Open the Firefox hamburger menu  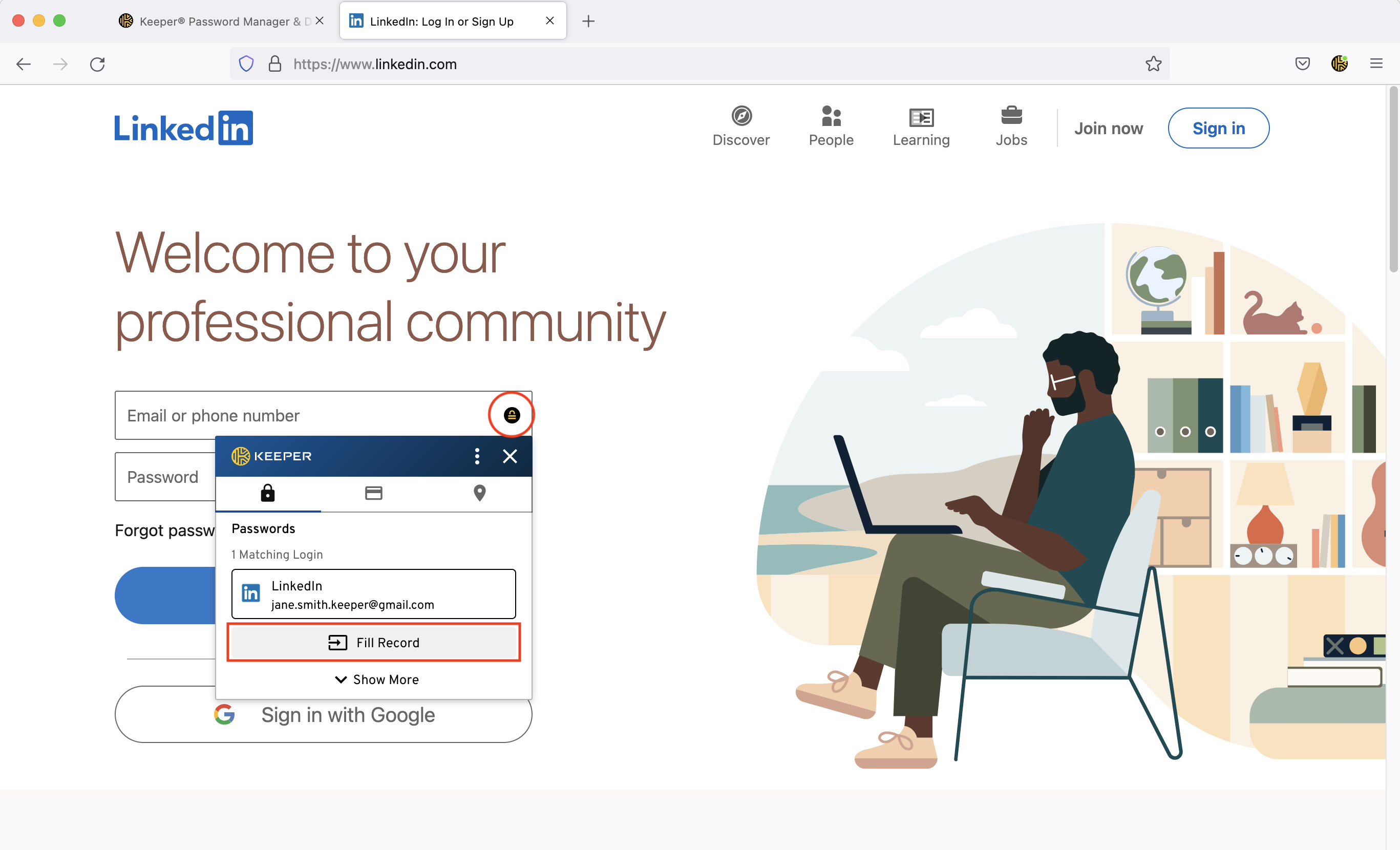(x=1376, y=63)
